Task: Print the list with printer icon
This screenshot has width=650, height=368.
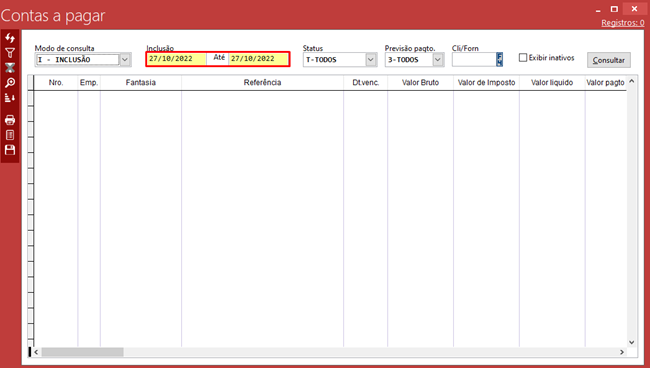Action: 10,120
